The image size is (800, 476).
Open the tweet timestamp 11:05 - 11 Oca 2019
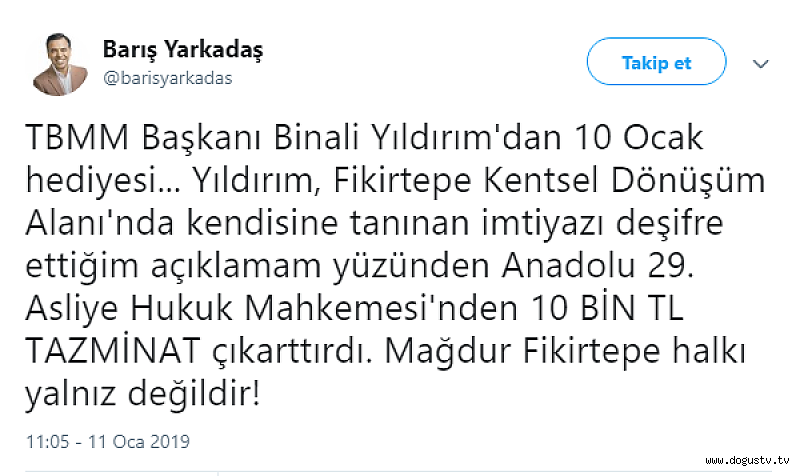110,439
